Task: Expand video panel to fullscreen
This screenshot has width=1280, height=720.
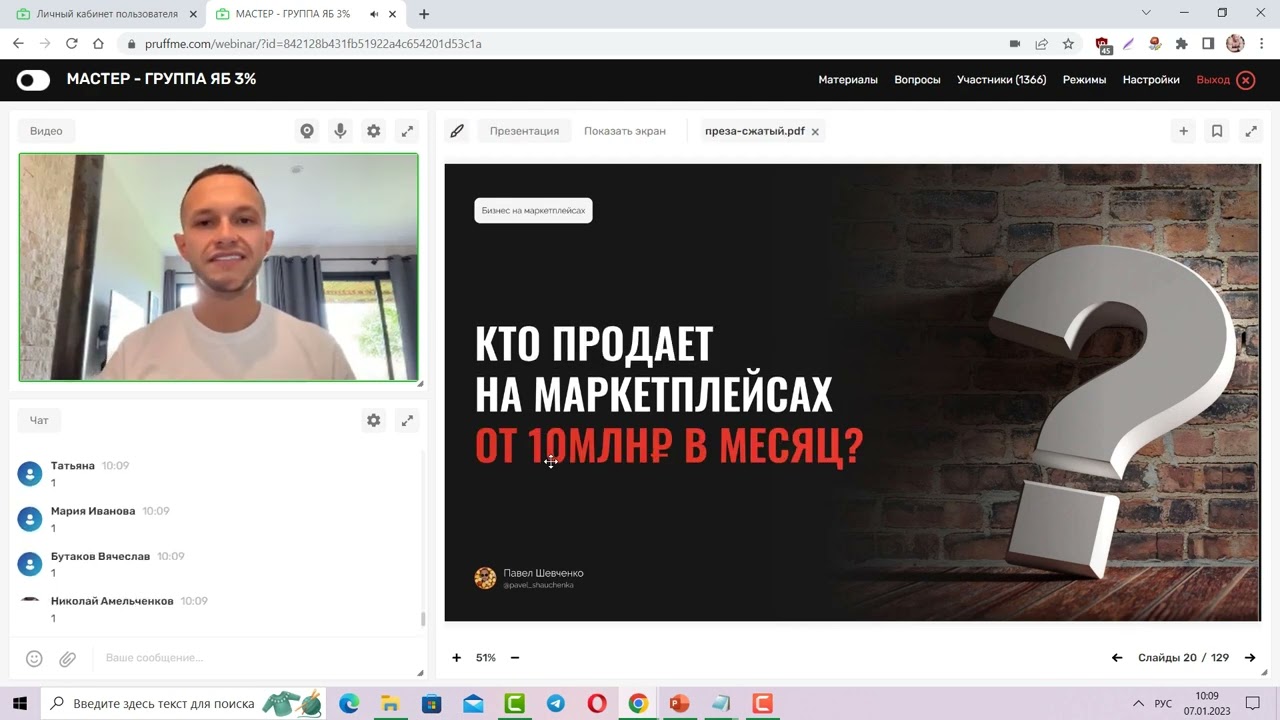Action: (407, 130)
